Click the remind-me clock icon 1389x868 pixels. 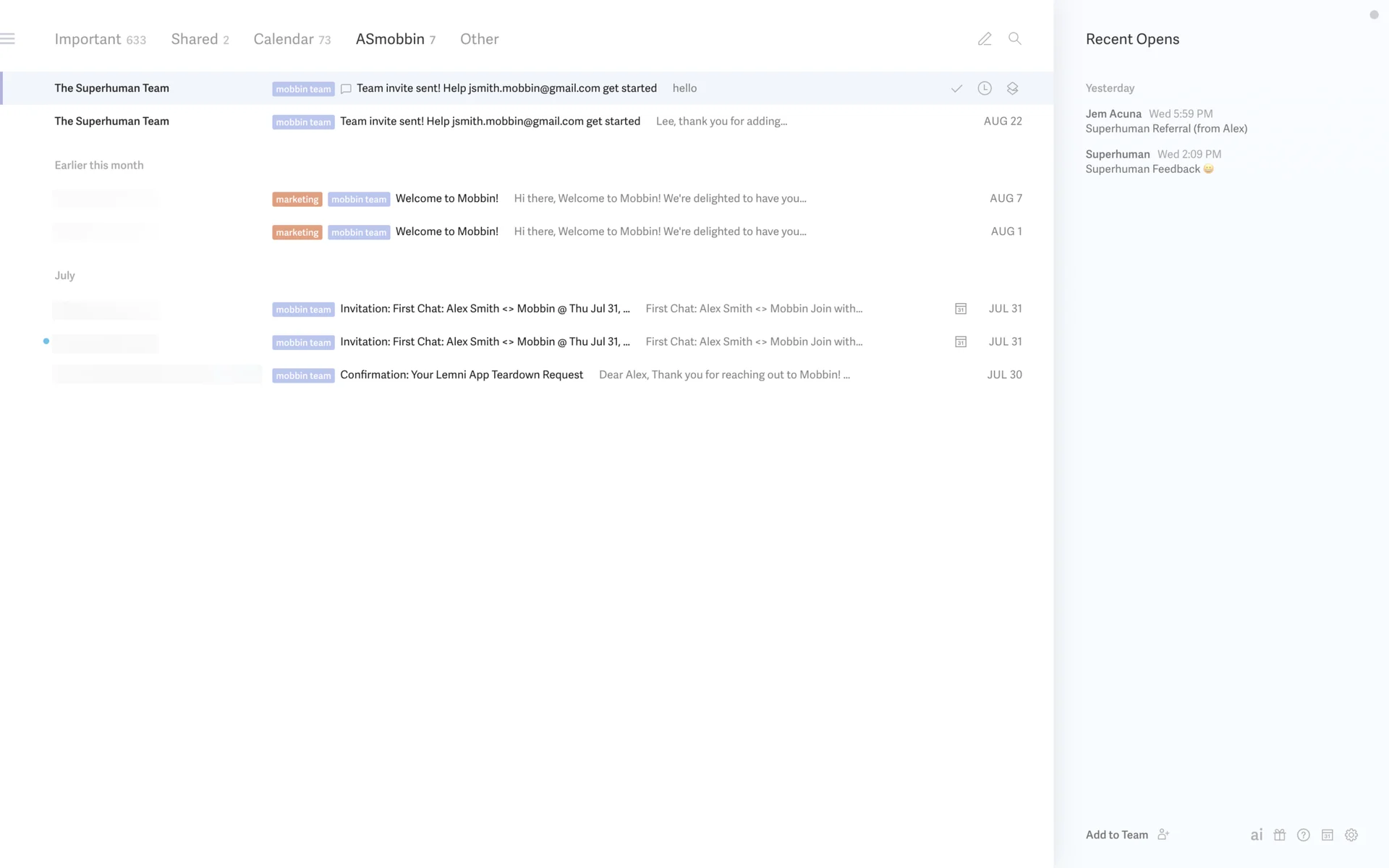click(x=985, y=88)
